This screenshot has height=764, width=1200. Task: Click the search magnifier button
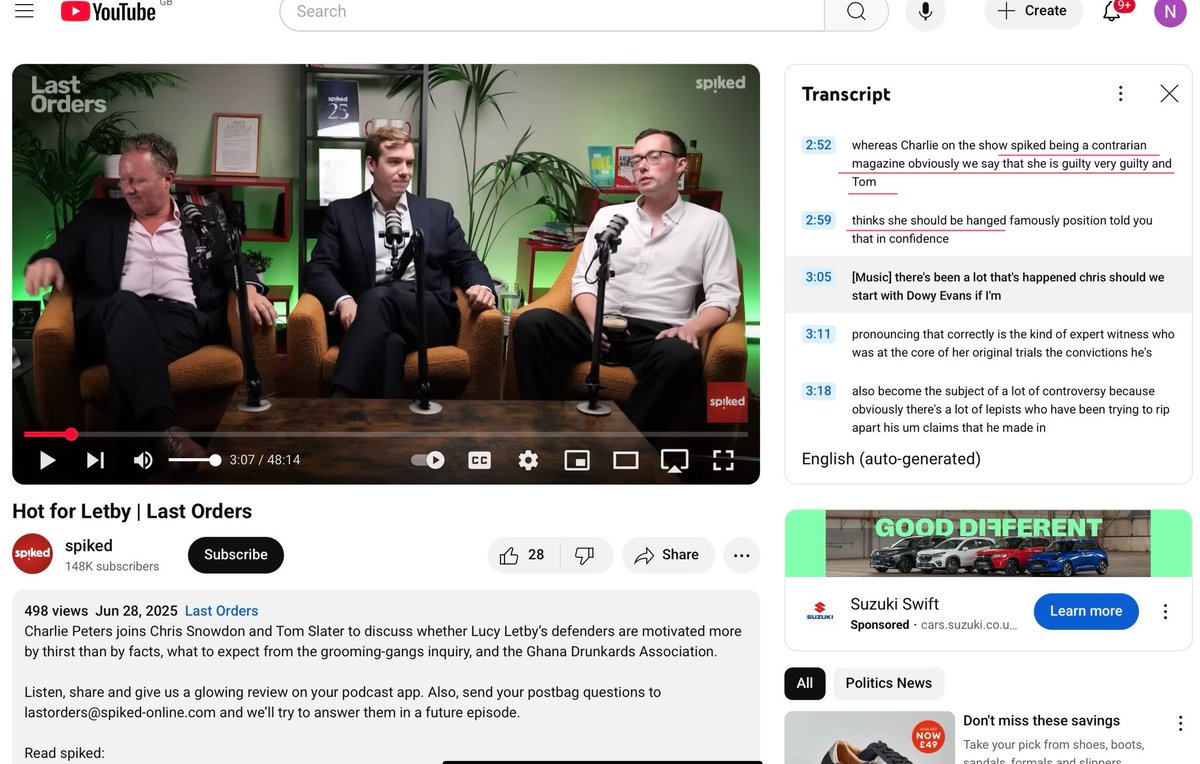pos(856,12)
